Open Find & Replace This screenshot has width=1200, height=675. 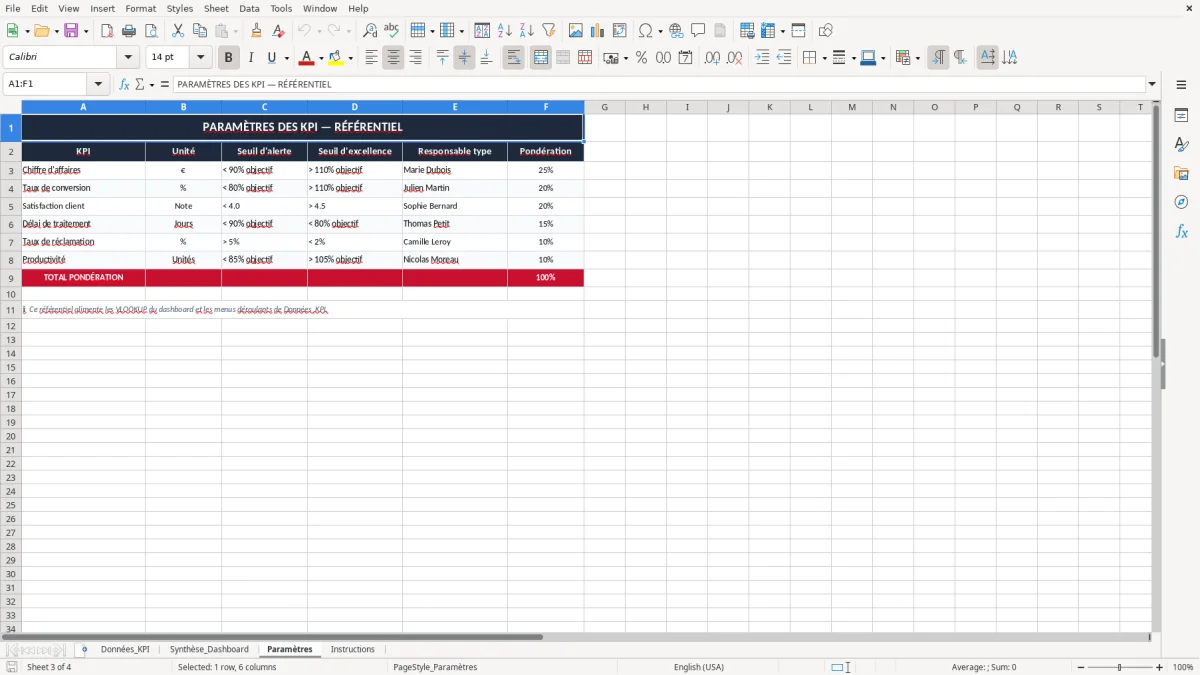coord(370,31)
